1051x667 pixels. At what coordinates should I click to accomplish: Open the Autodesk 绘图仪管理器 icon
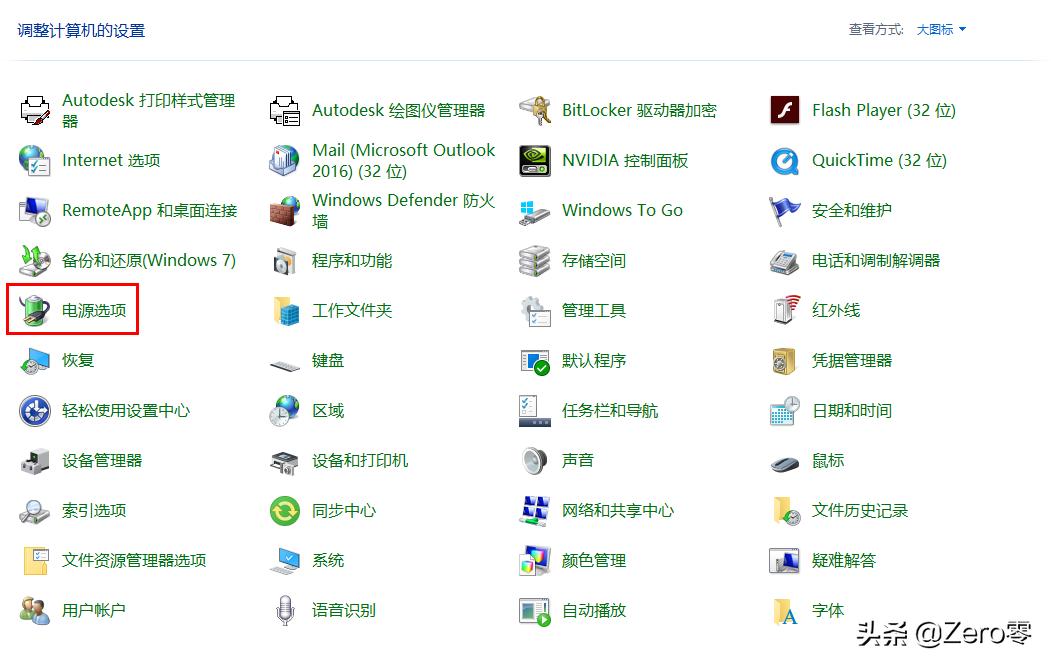pos(285,110)
